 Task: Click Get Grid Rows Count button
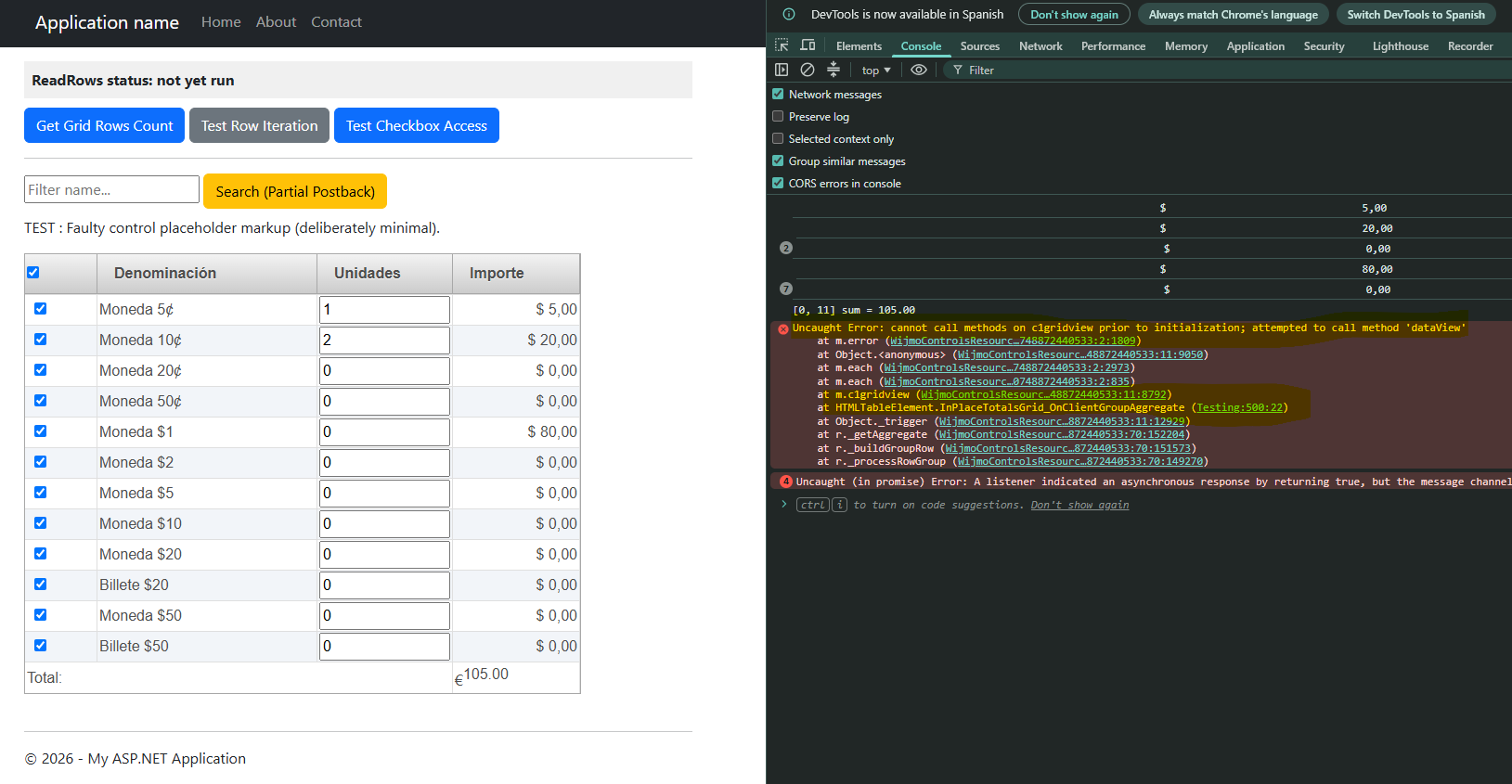pyautogui.click(x=105, y=125)
